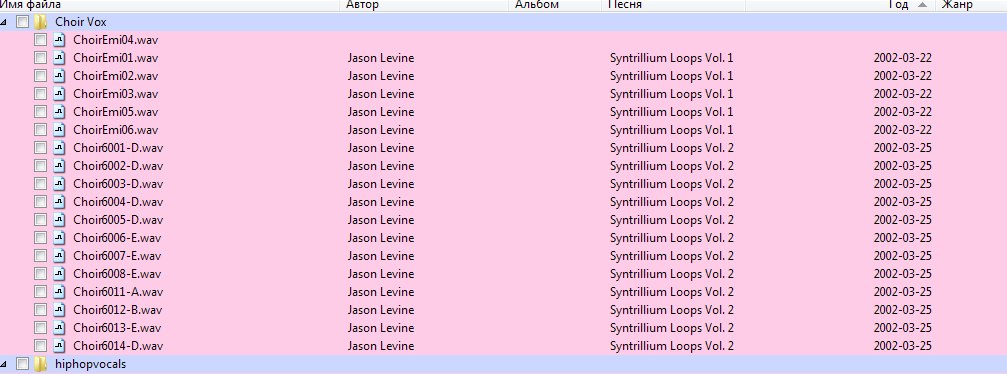The image size is (1007, 374).
Task: Select file name Choir6011-A.wav
Action: pos(118,292)
